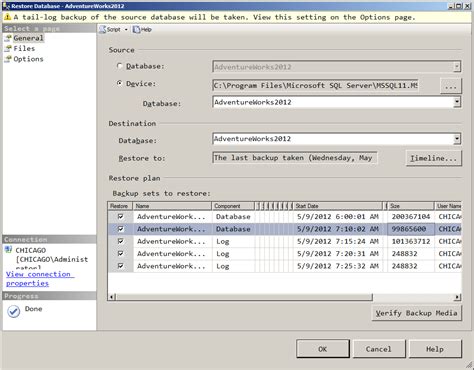Open the Device Database dropdown
Screen dimensions: 474x370
457,102
